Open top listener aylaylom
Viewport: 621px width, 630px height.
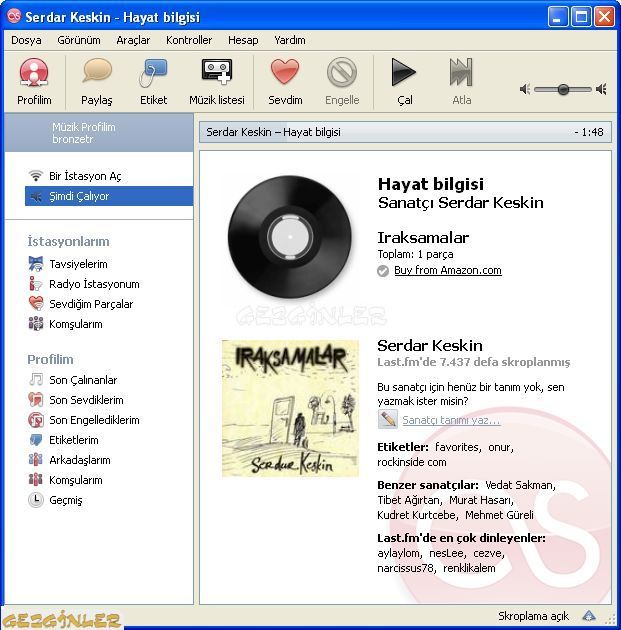tap(398, 554)
